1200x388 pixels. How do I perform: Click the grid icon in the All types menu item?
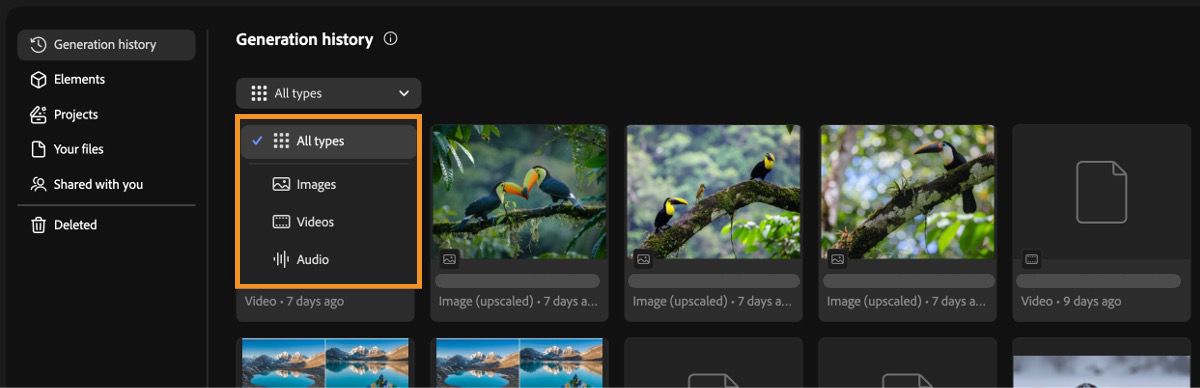click(x=281, y=141)
